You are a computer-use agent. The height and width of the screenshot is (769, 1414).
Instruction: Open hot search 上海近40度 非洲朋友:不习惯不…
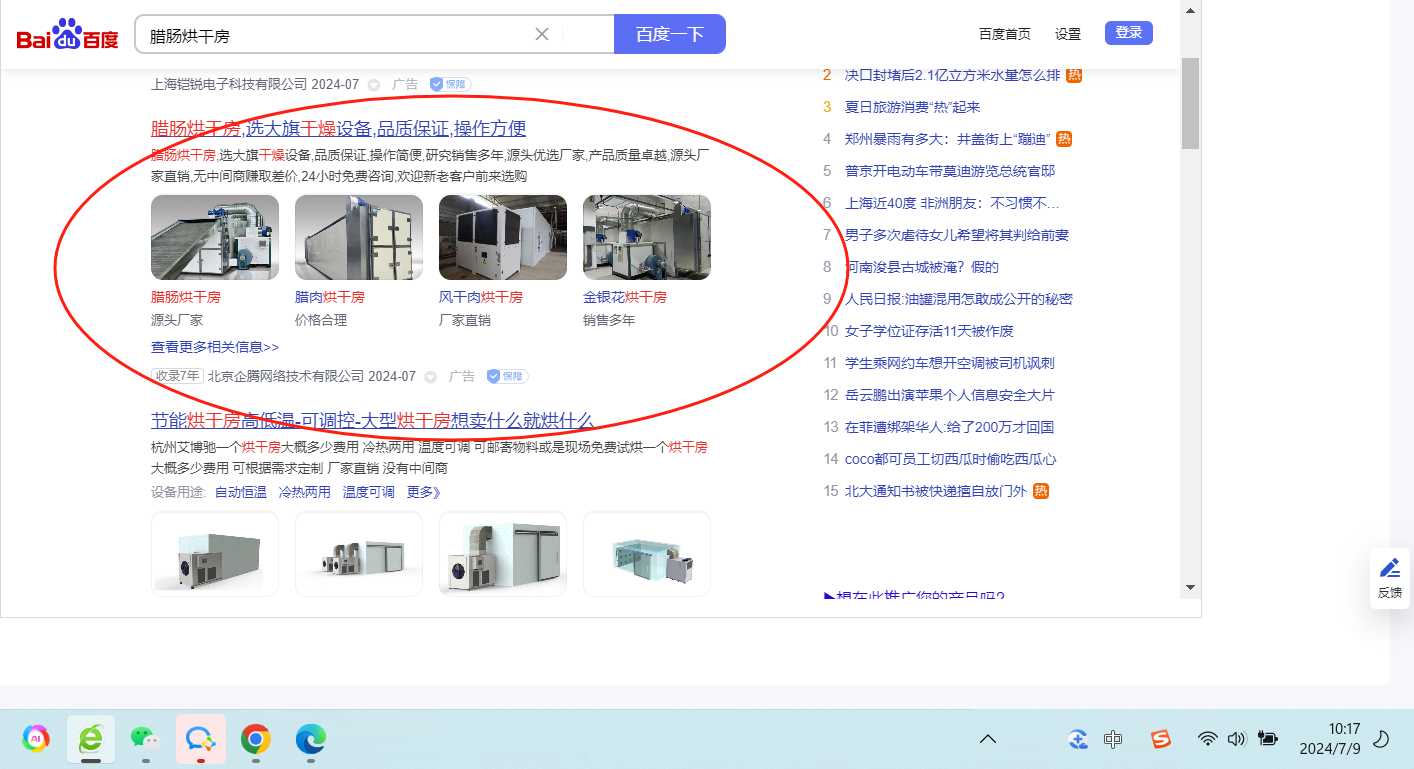pos(952,203)
